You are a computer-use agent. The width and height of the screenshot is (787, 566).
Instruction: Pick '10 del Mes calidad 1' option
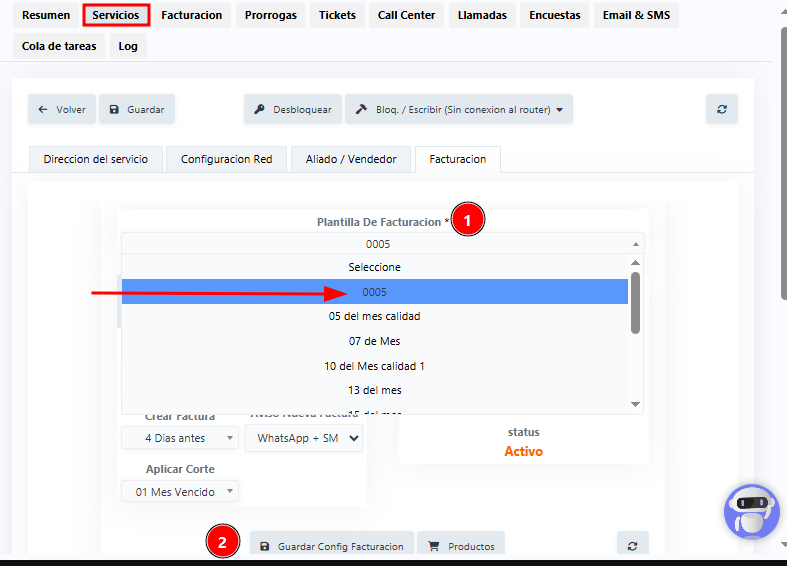click(x=375, y=366)
